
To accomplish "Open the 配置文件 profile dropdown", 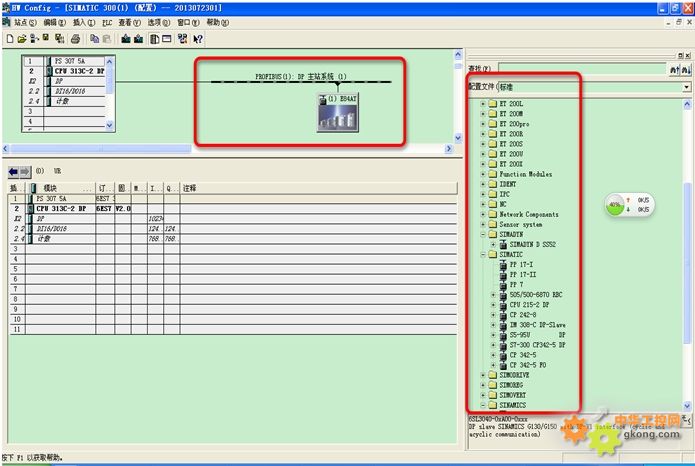I will pyautogui.click(x=686, y=87).
